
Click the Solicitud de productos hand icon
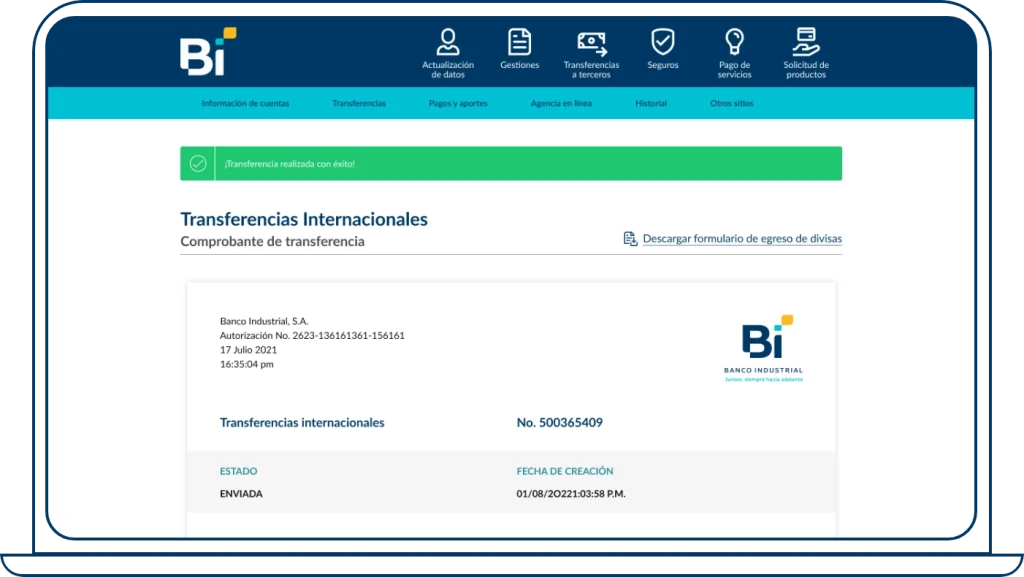coord(806,41)
